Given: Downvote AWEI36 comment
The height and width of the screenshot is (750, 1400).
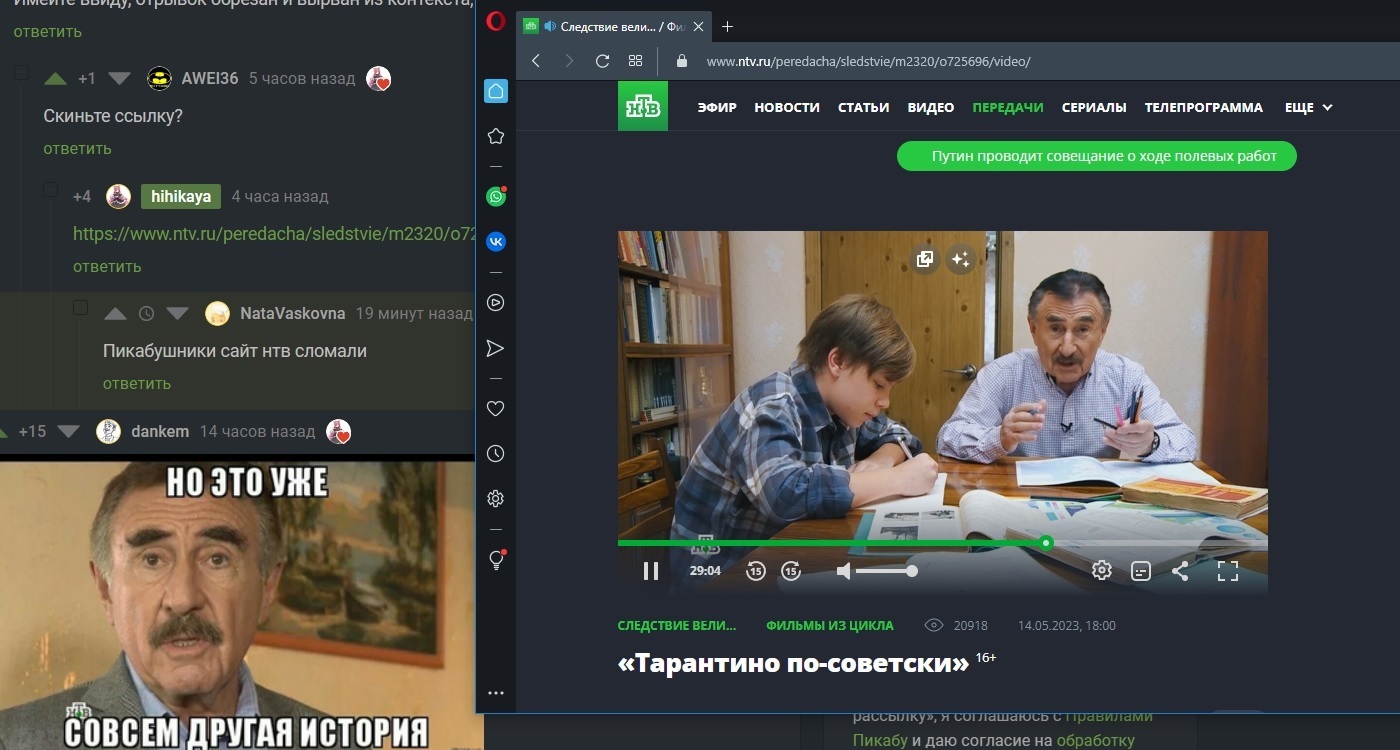Looking at the screenshot, I should tap(119, 78).
